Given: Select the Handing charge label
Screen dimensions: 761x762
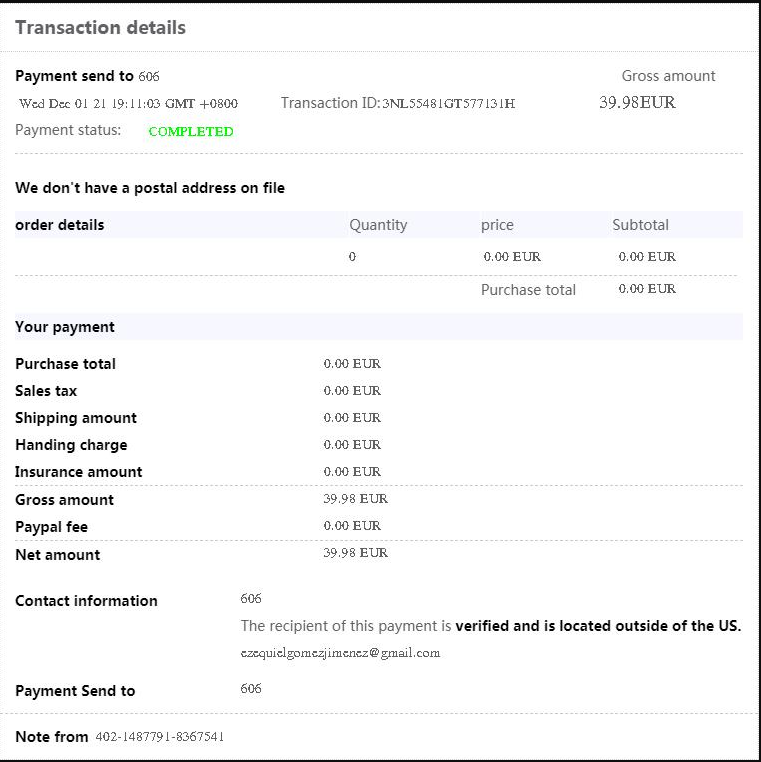Looking at the screenshot, I should pyautogui.click(x=71, y=445).
